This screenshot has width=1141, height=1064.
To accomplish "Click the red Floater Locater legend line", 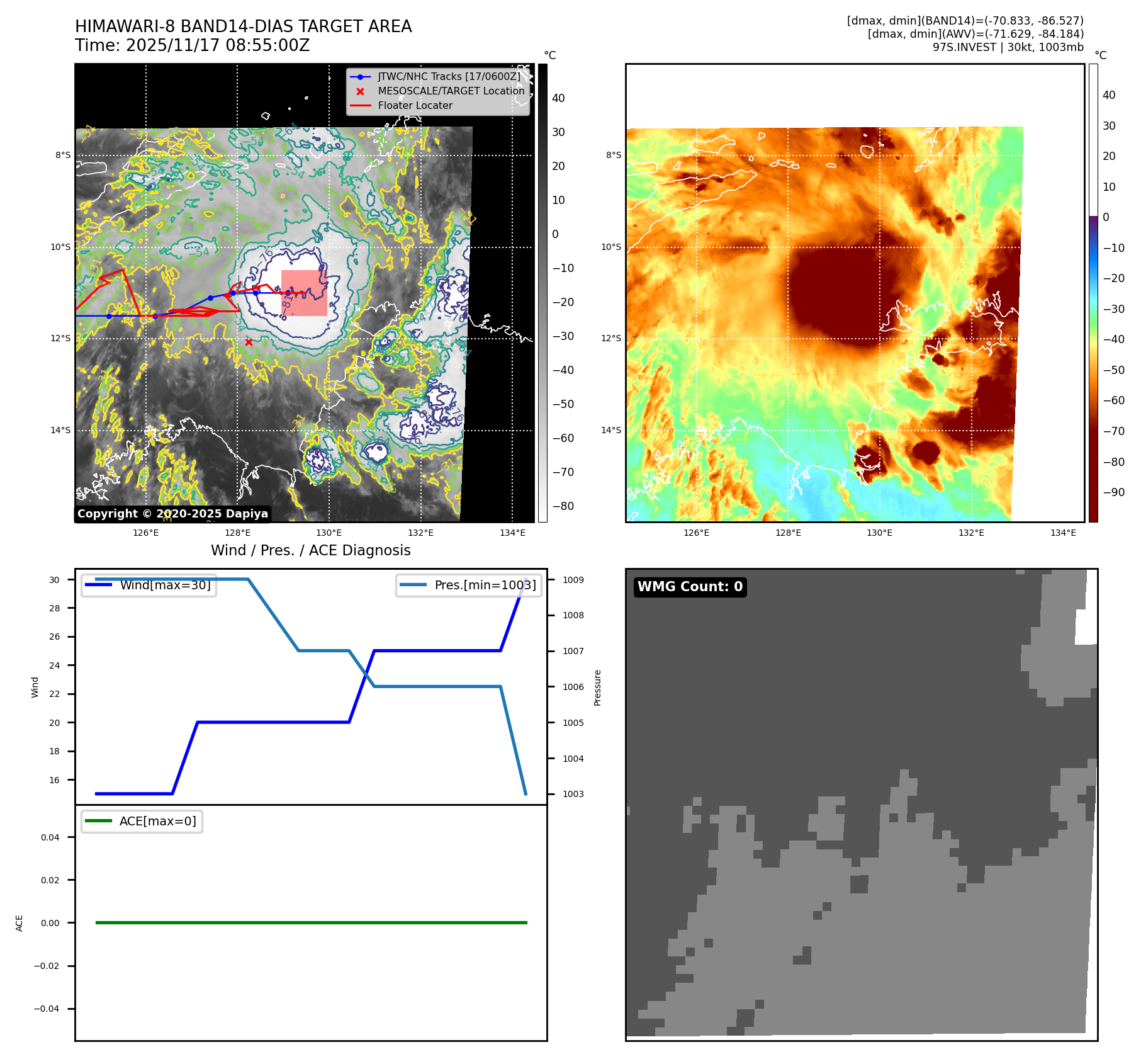I will (360, 106).
